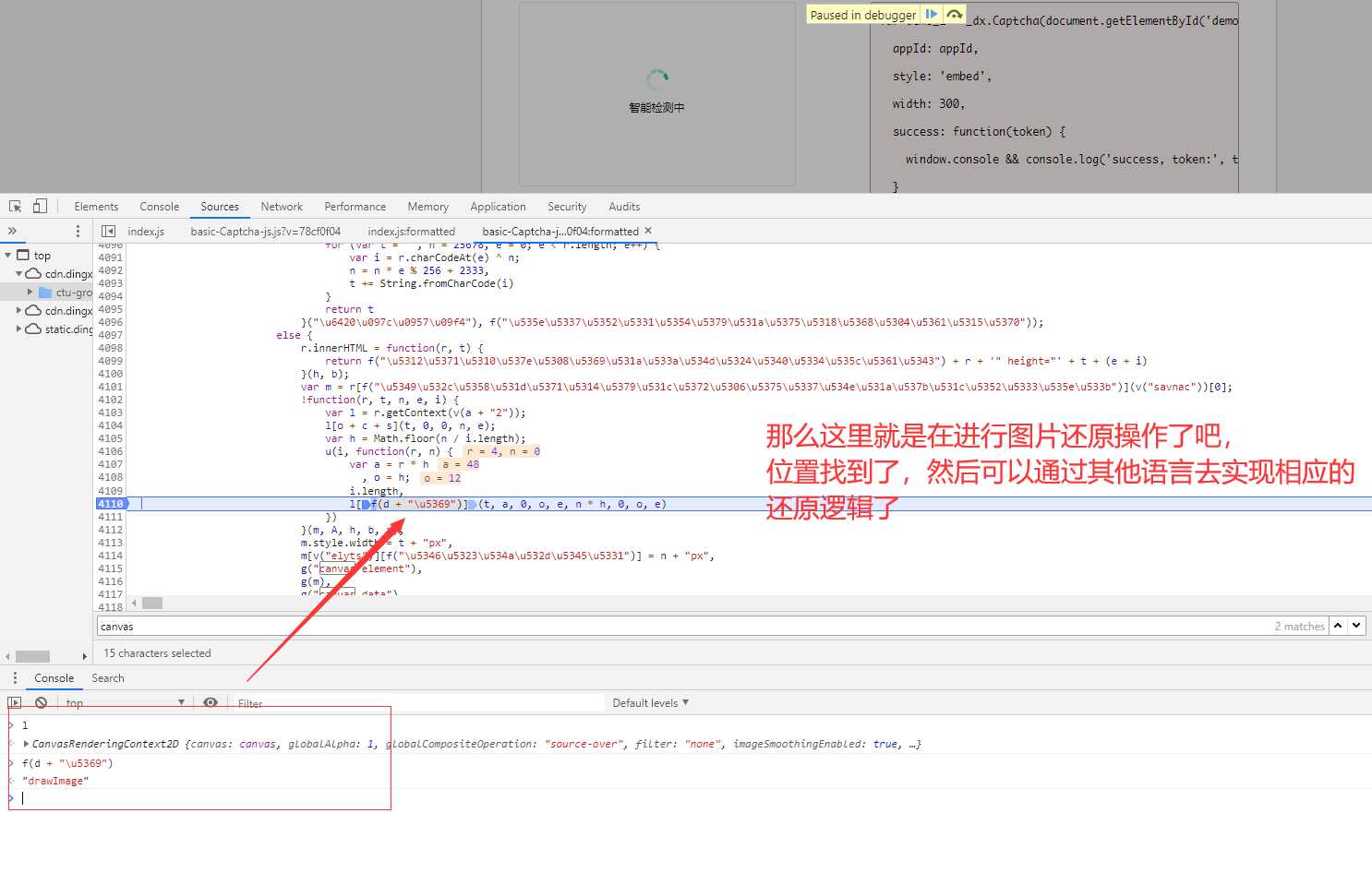Screen dimensions: 1372x873
Task: Open the basic-Captcha-js.js?v=78cf0f04 file tab
Action: 266,232
